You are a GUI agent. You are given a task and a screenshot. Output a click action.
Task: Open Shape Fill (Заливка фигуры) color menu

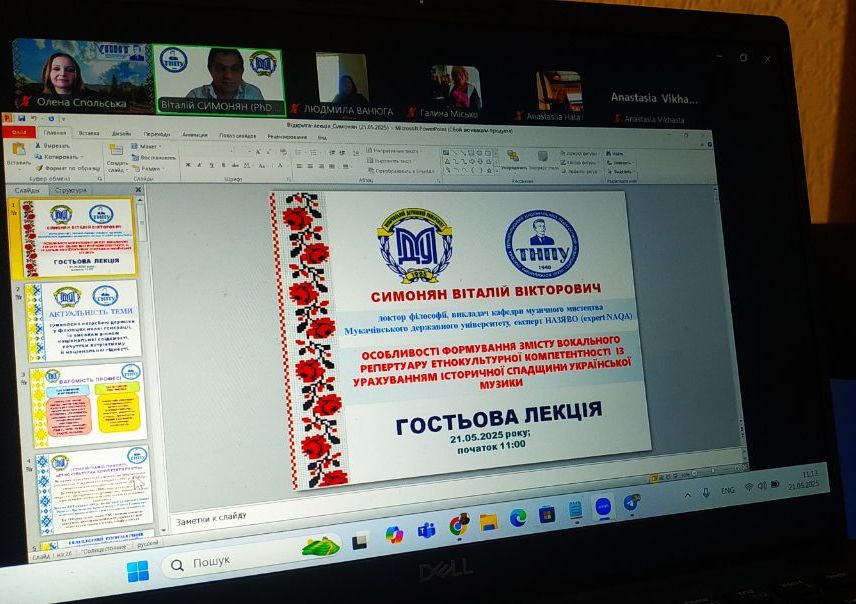click(580, 153)
